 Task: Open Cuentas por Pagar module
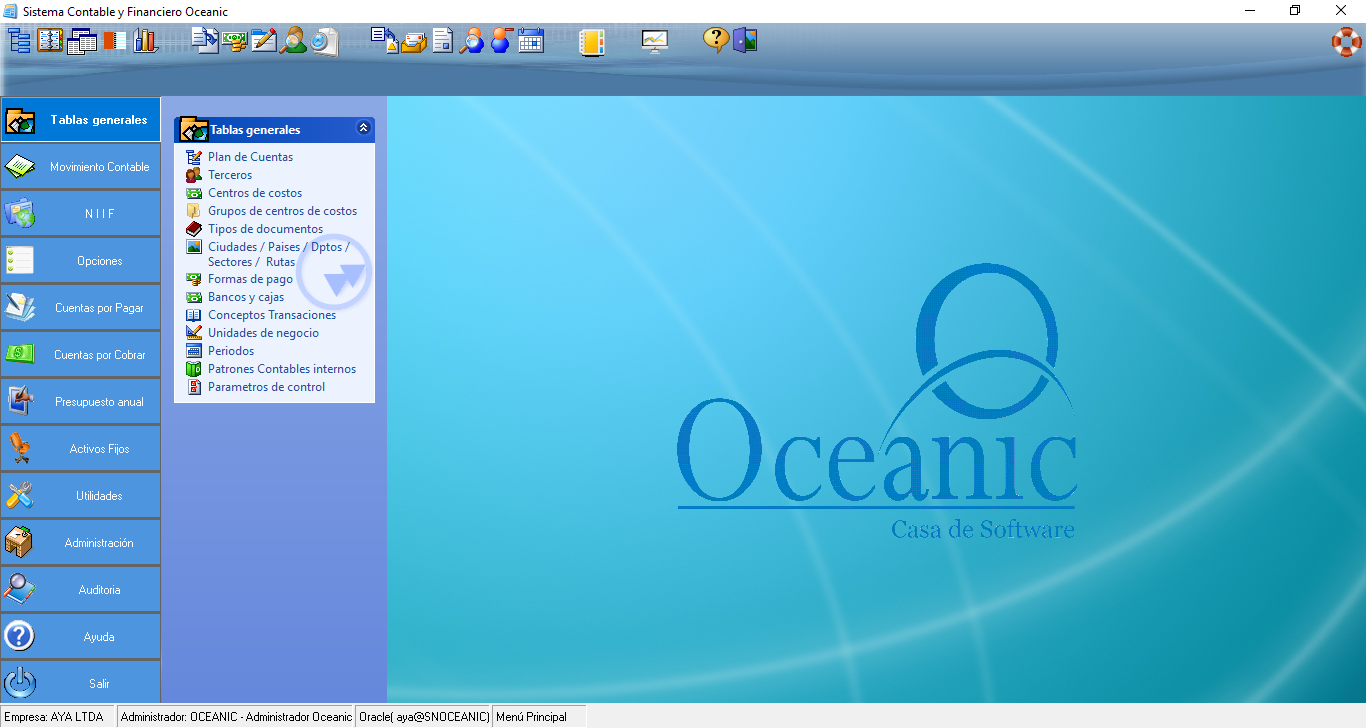pos(80,308)
